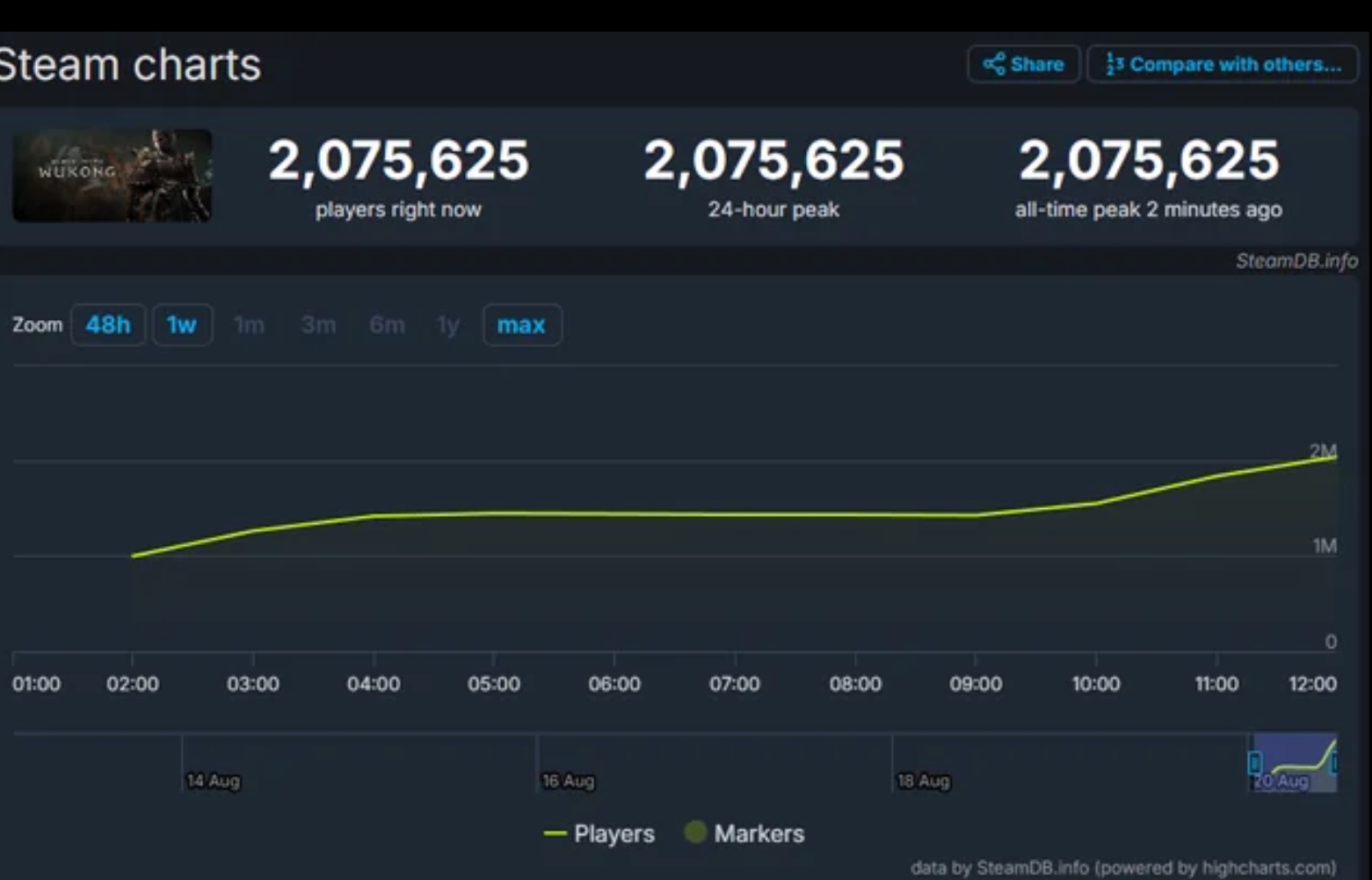1372x880 pixels.
Task: Click the players right now count
Action: click(x=399, y=160)
